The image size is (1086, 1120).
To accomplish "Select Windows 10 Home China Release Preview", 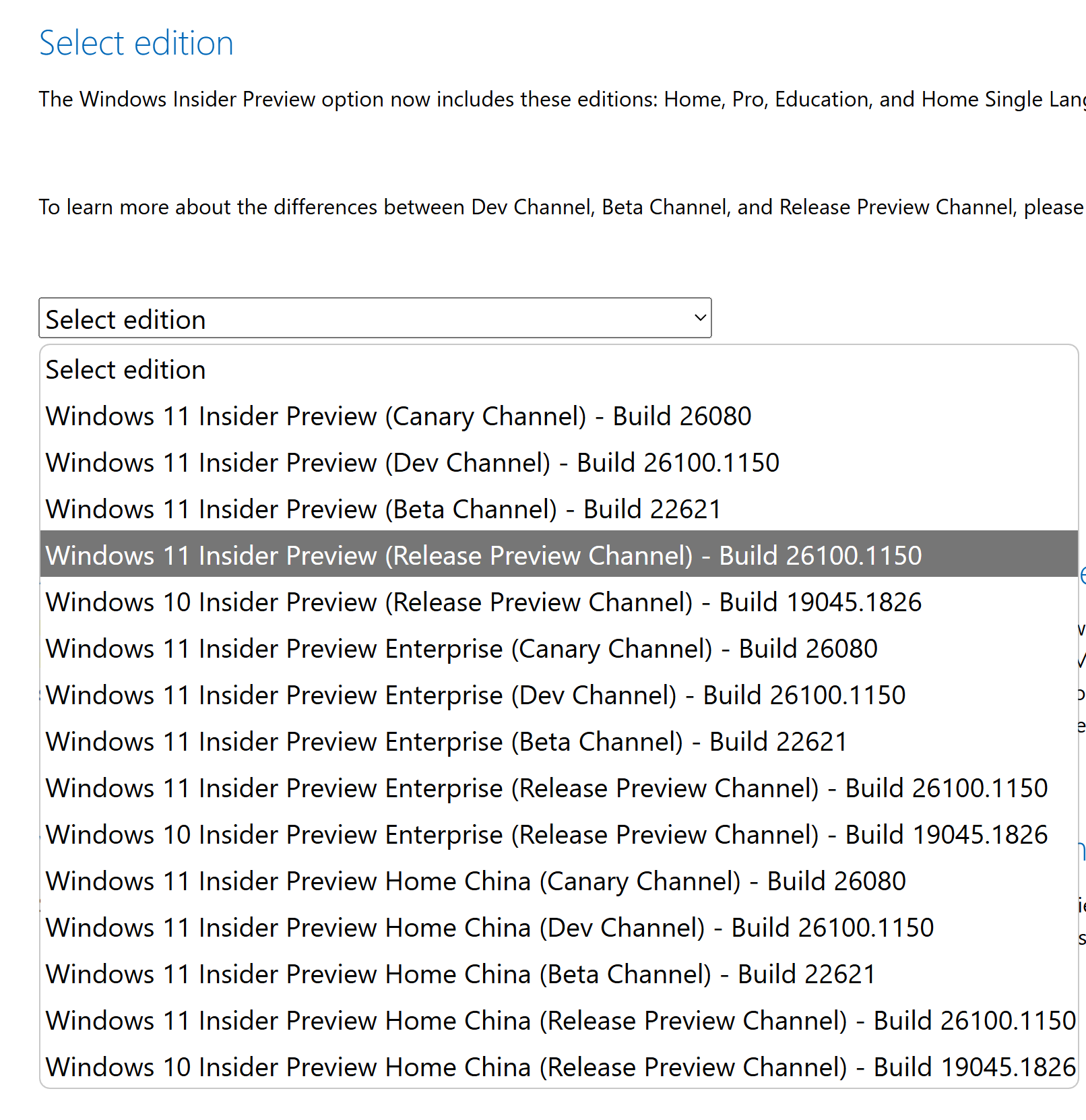I will click(x=558, y=1067).
